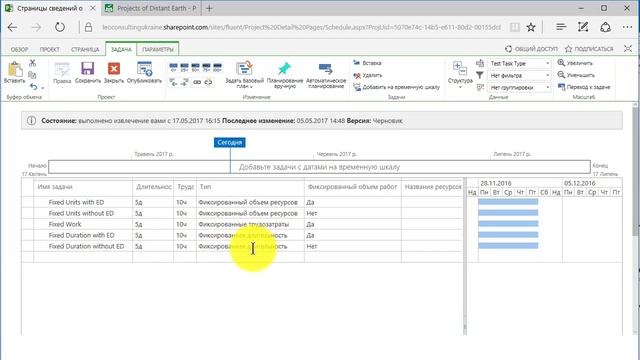Screen dimensions: 640x360
Task: Delete the task via Удалить
Action: click(x=367, y=75)
